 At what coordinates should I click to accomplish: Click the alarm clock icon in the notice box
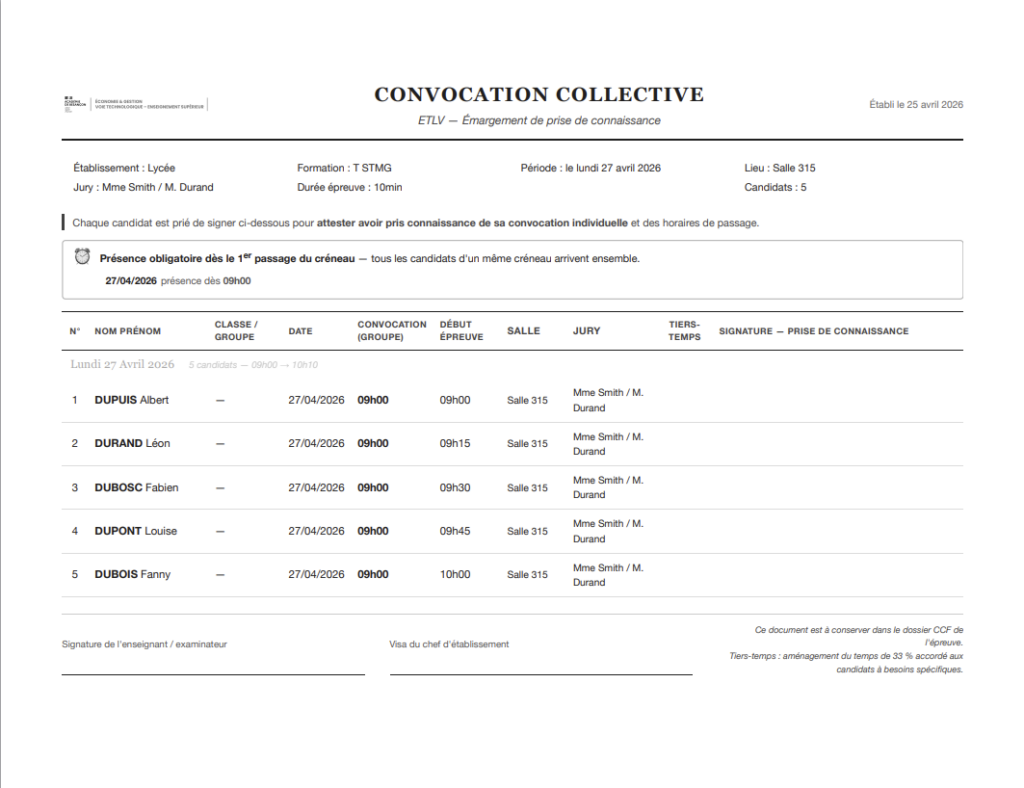[x=82, y=257]
